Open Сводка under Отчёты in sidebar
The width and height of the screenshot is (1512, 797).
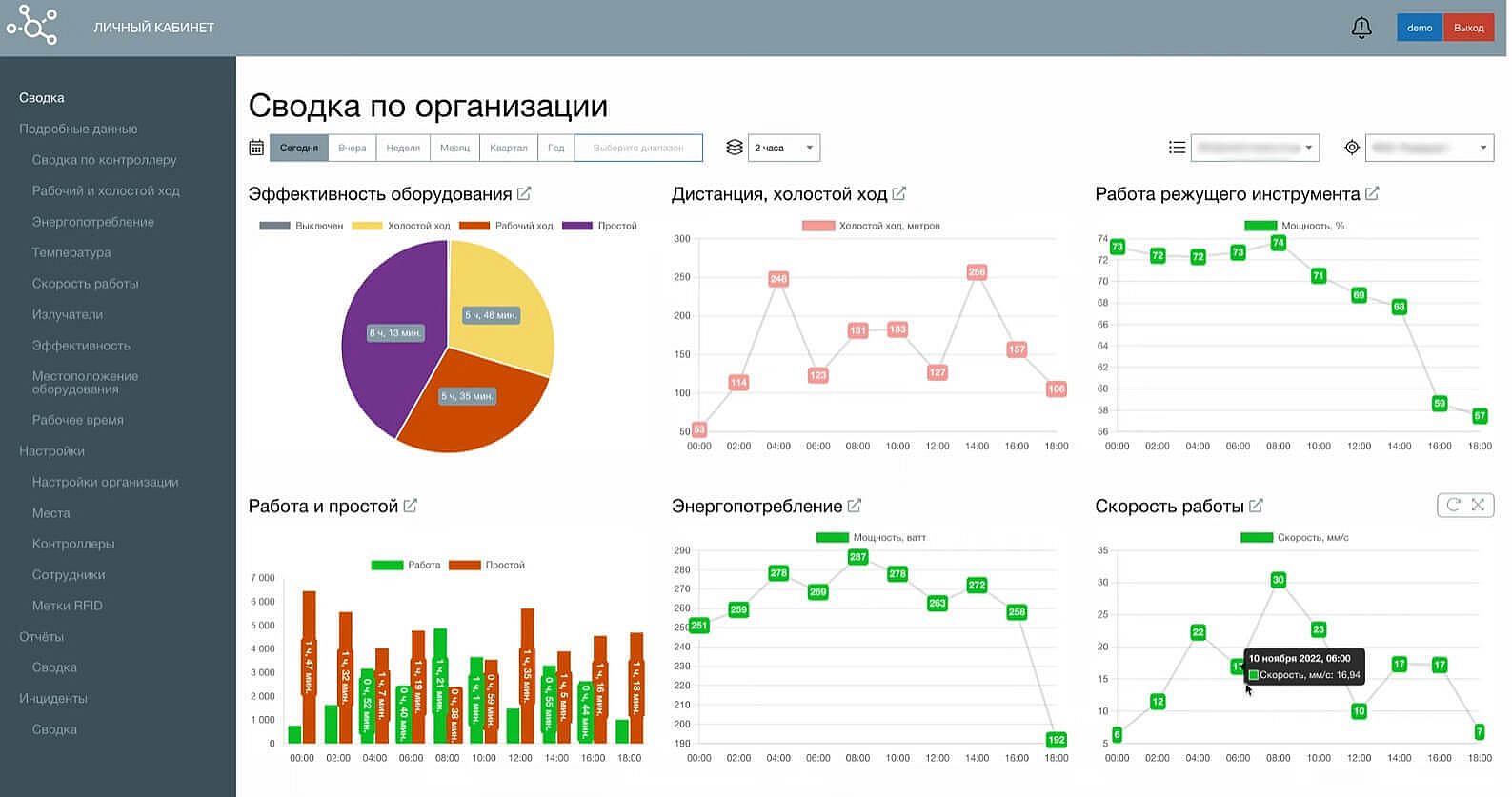coord(54,667)
